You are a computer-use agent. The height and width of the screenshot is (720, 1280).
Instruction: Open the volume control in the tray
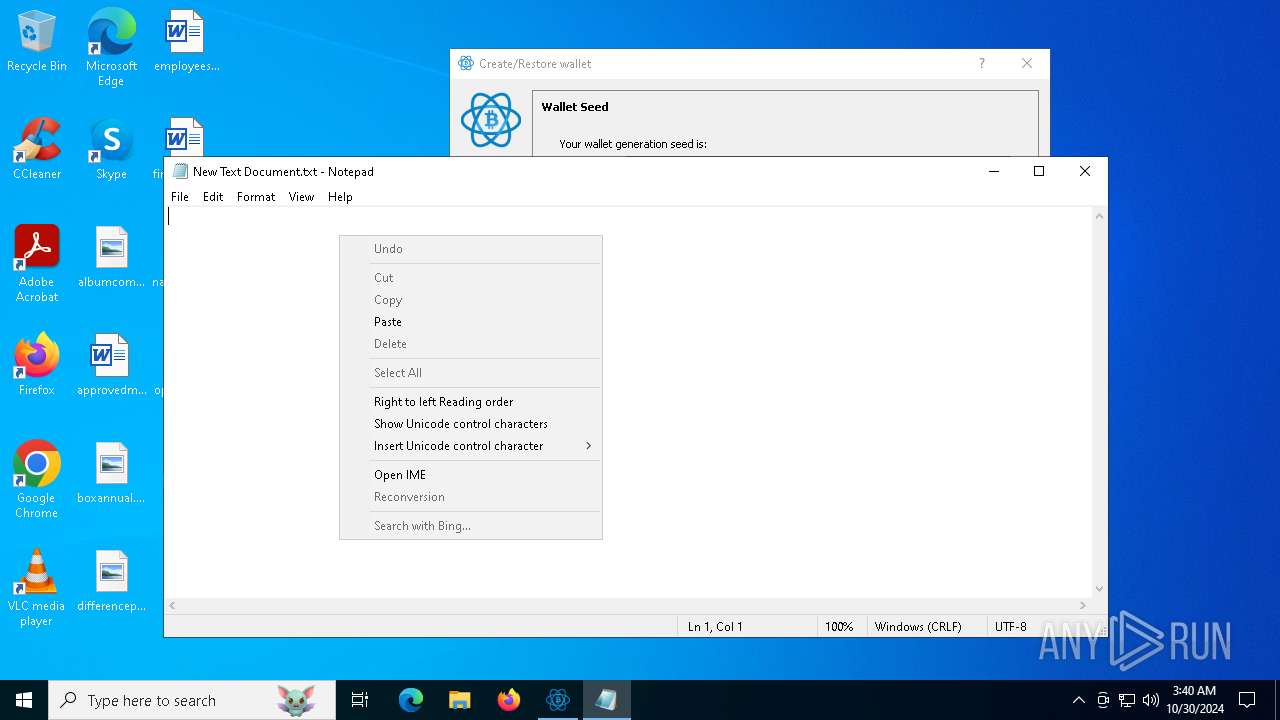coord(1151,700)
